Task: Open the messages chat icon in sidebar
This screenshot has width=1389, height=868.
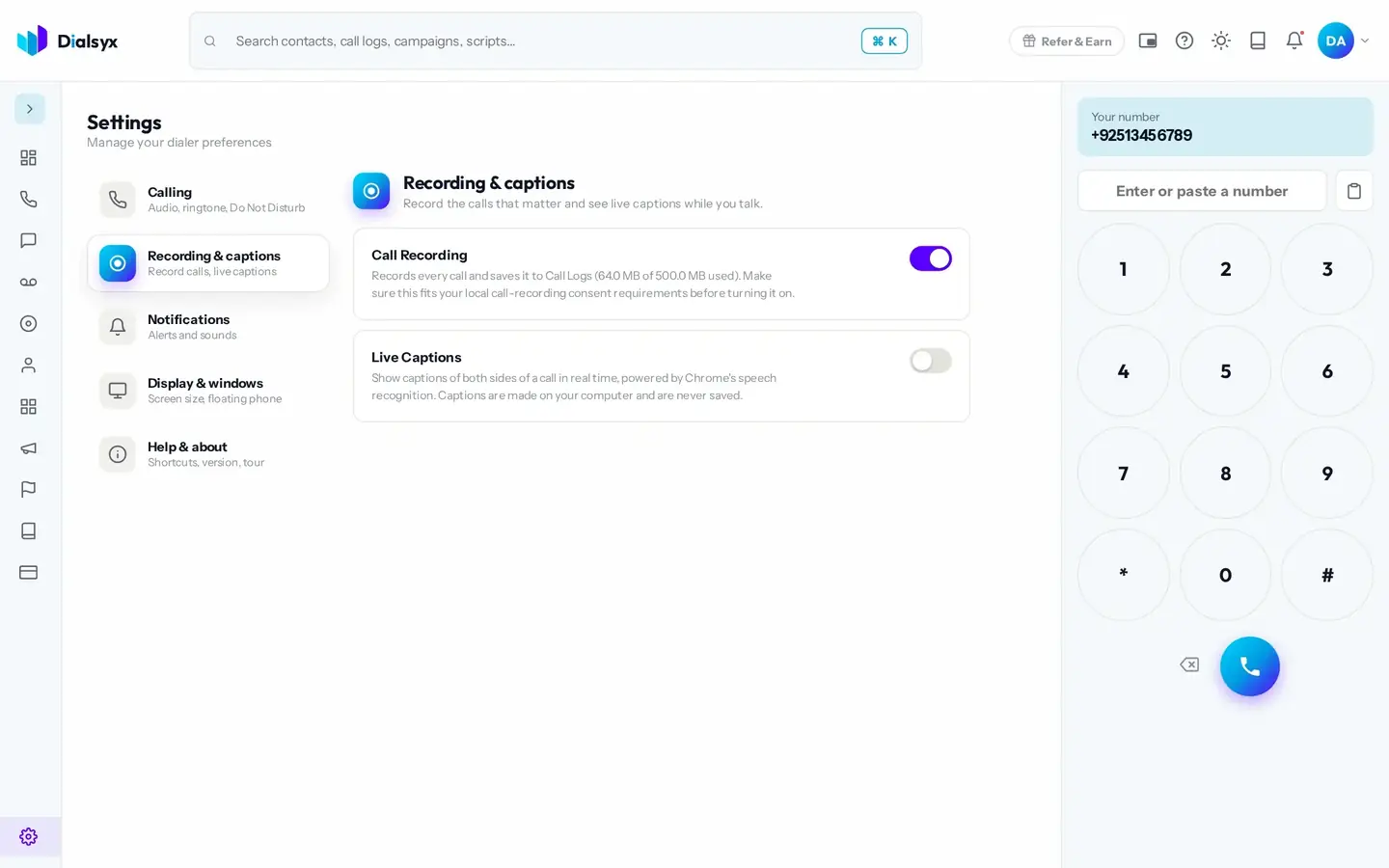Action: click(x=29, y=241)
